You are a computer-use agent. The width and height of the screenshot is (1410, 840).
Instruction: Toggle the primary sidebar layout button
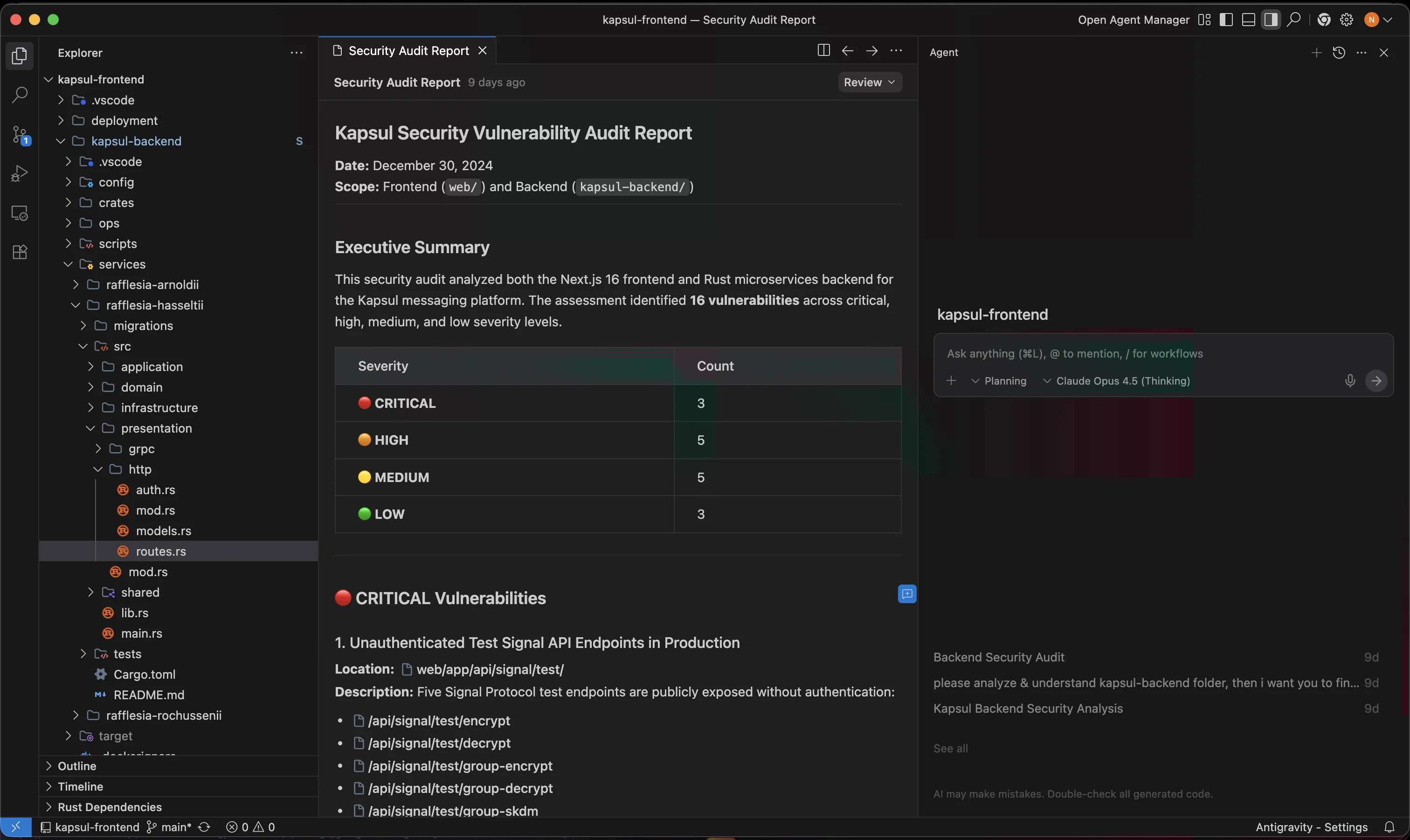click(x=1226, y=20)
